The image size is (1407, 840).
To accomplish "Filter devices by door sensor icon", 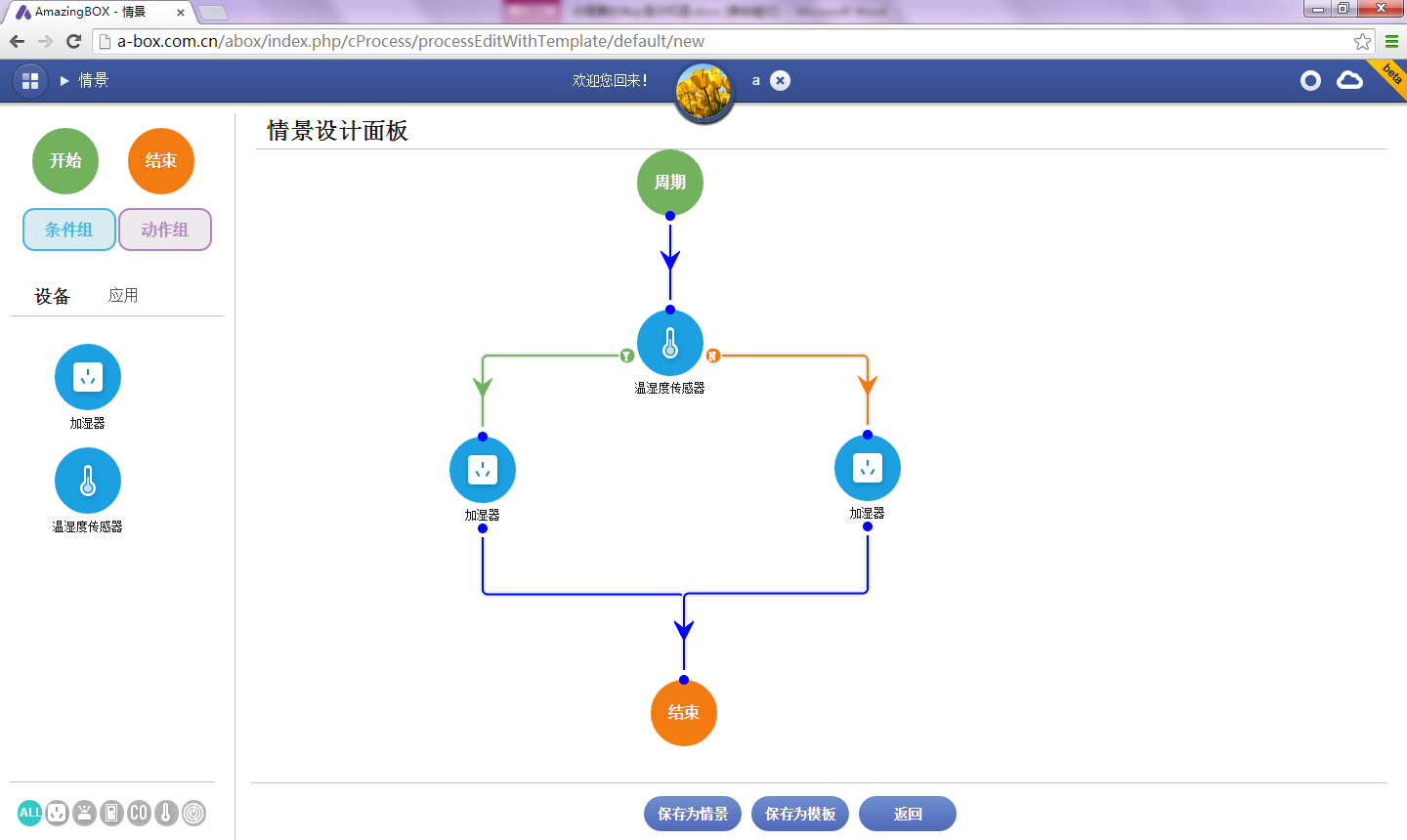I will coord(111,813).
